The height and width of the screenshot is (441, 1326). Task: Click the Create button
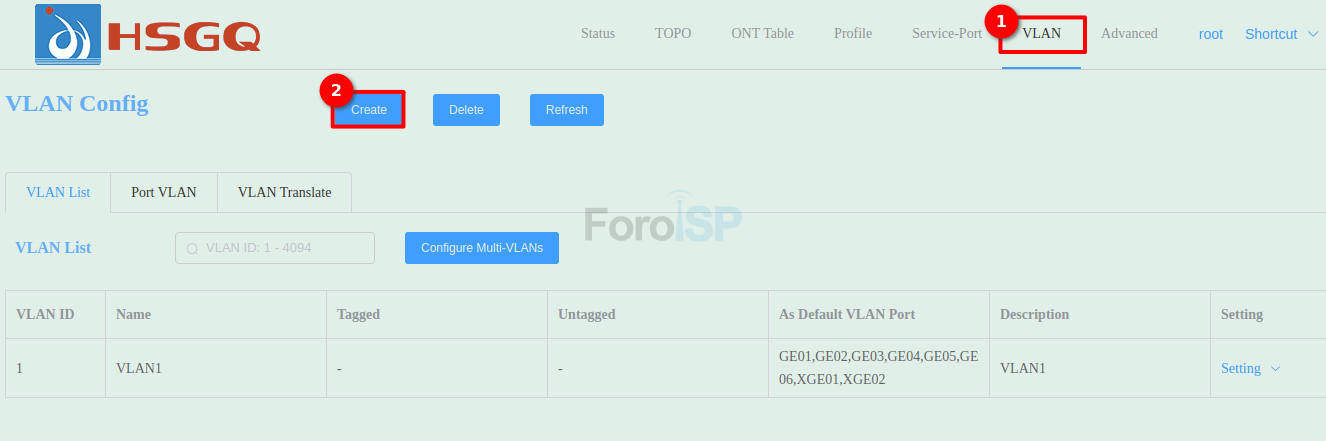[x=369, y=110]
